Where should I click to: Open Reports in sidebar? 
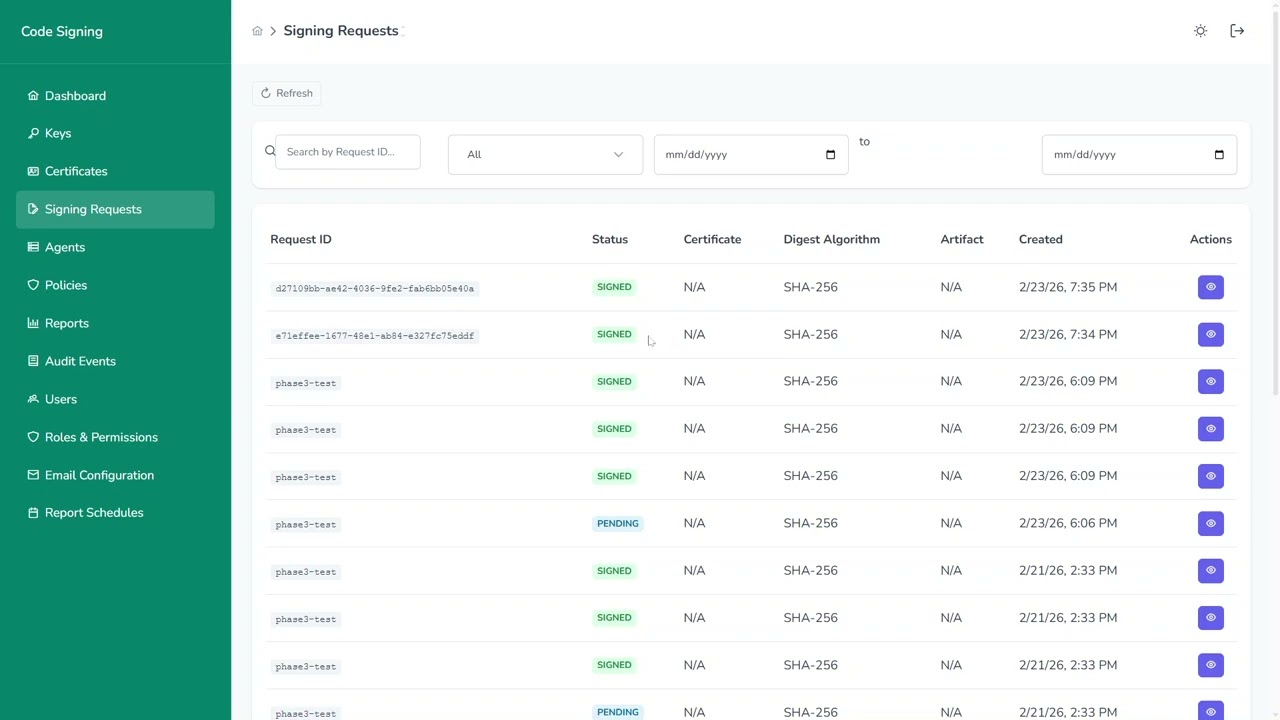click(115, 324)
